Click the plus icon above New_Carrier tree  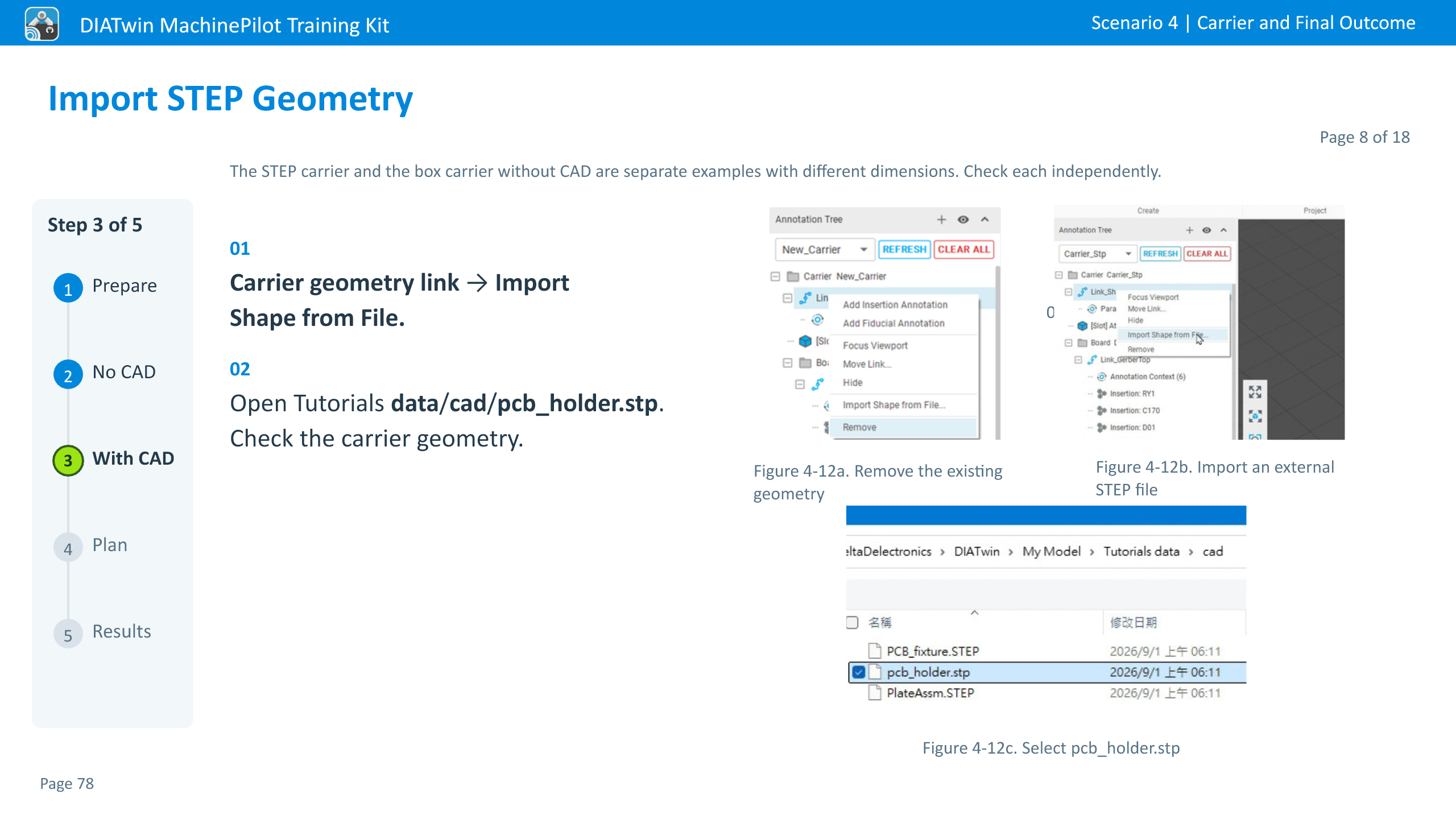[941, 220]
